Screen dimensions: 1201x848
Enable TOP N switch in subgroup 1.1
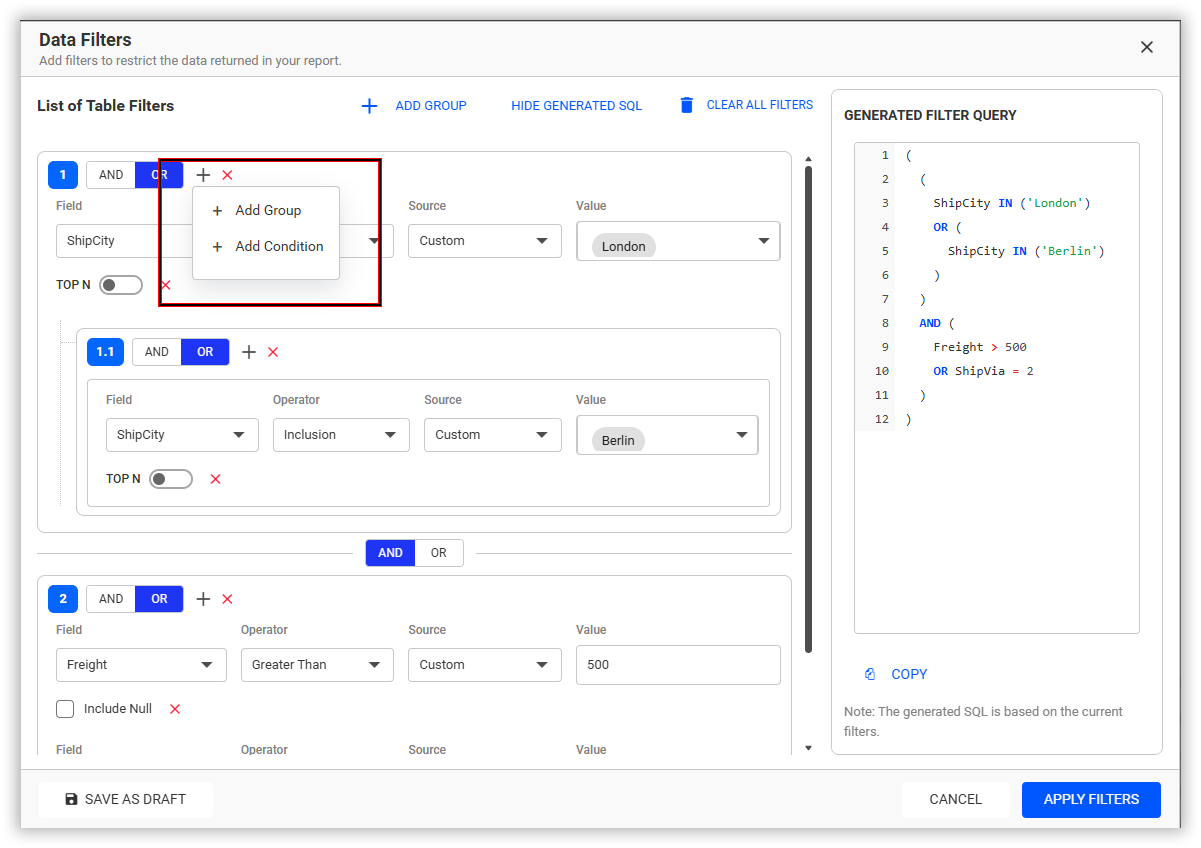click(x=170, y=479)
